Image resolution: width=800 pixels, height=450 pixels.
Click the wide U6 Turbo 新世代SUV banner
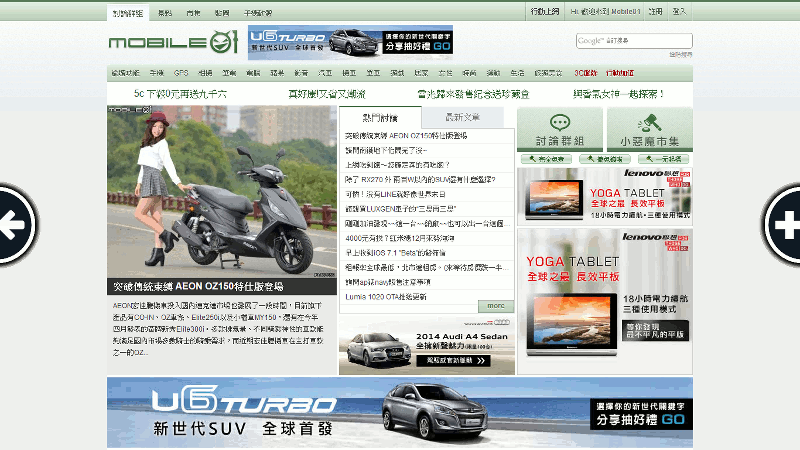point(400,413)
